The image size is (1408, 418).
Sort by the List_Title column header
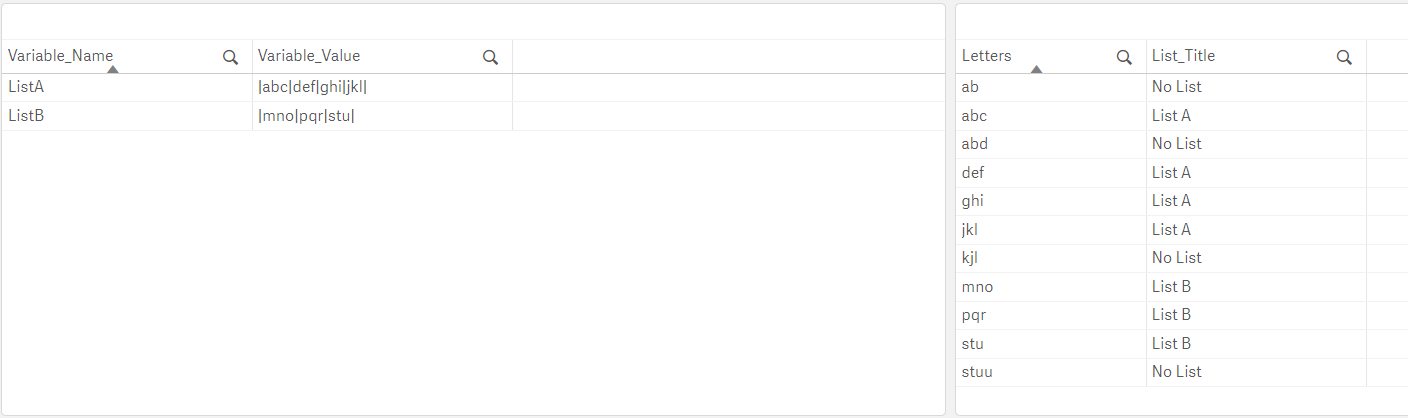coord(1183,56)
